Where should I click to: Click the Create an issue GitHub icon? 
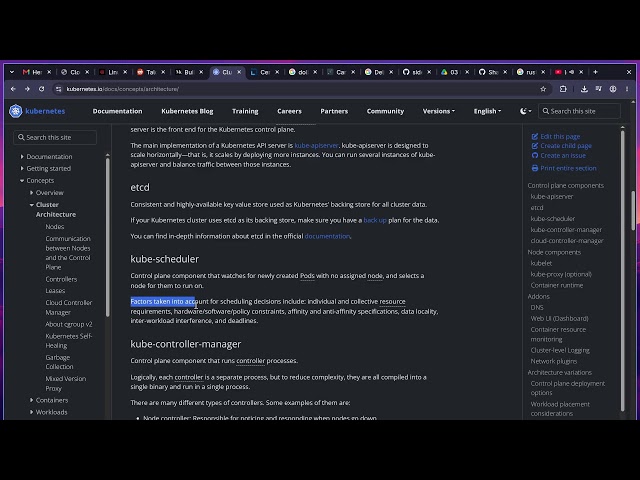point(535,156)
